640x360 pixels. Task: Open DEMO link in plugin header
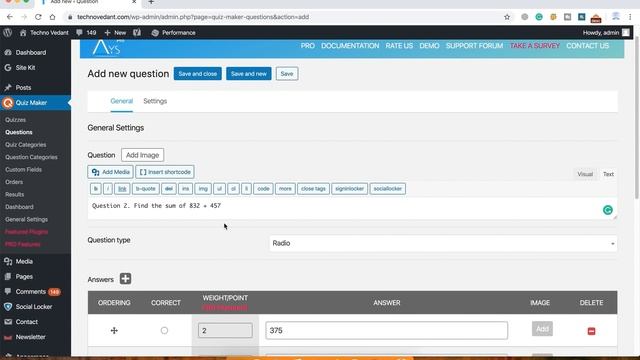point(429,46)
